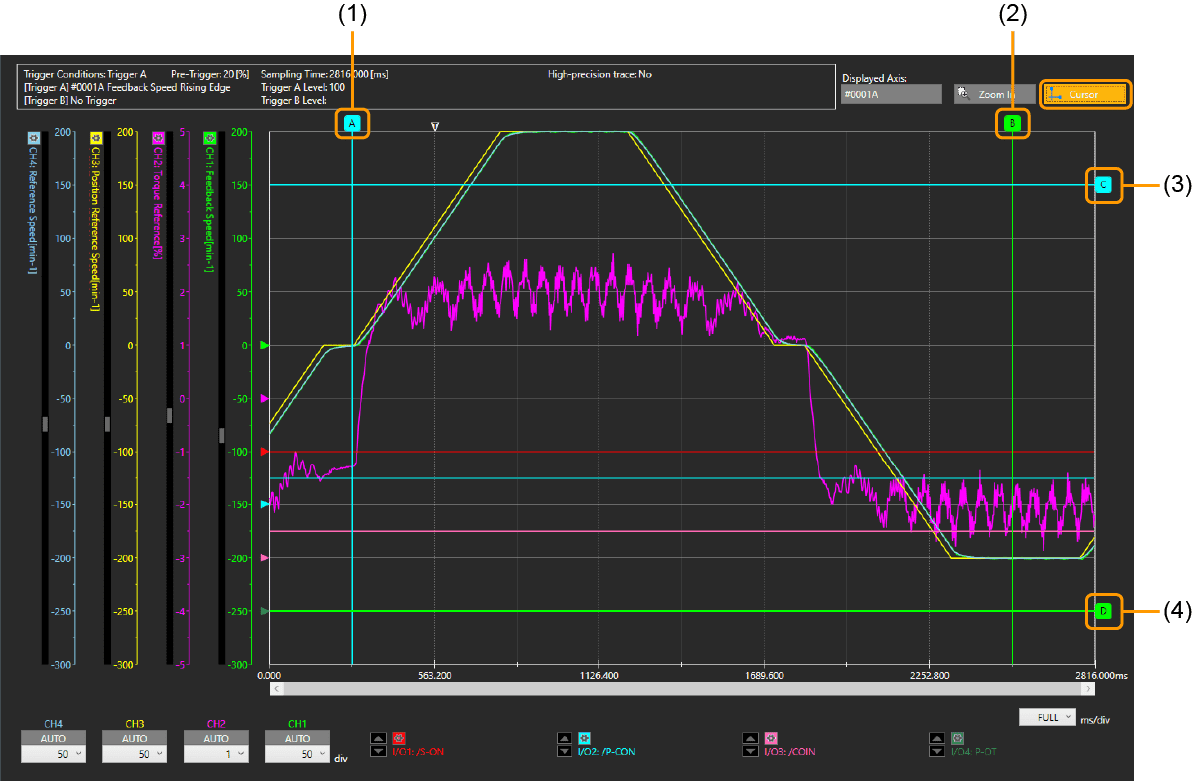Open the CH2 scale per div dropdown
This screenshot has width=1192, height=781.
tap(216, 754)
